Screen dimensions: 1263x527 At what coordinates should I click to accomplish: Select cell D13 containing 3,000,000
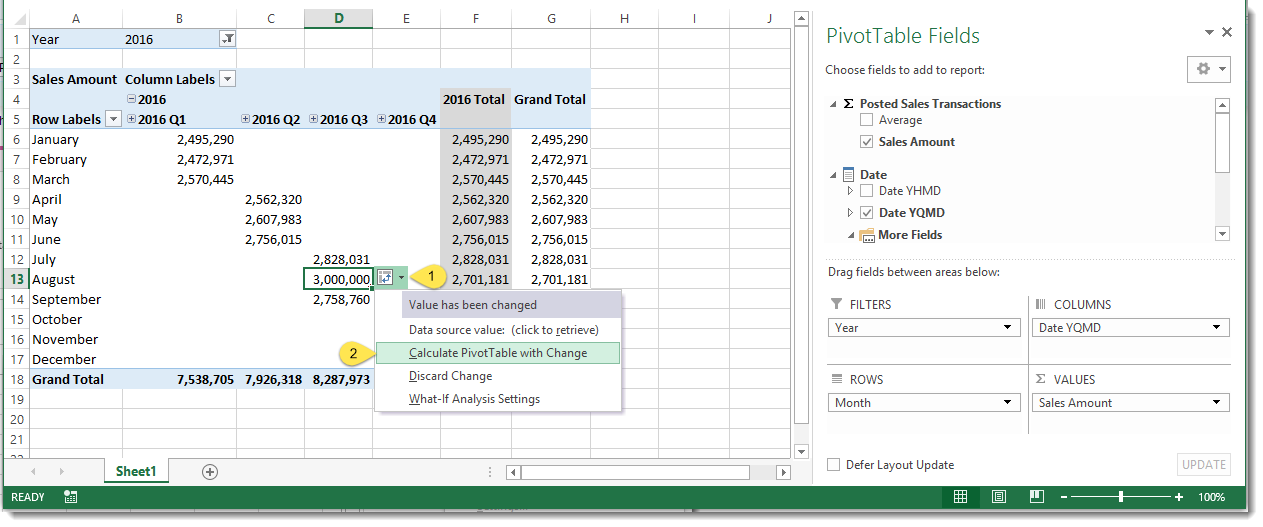(338, 279)
